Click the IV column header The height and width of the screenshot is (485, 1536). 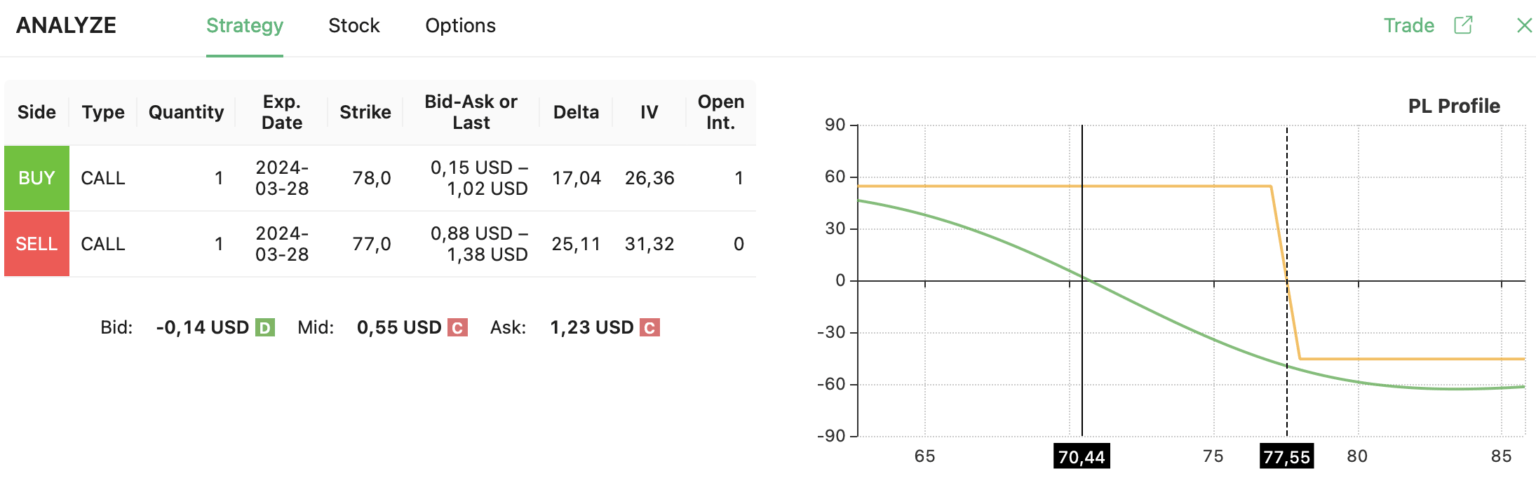point(649,112)
